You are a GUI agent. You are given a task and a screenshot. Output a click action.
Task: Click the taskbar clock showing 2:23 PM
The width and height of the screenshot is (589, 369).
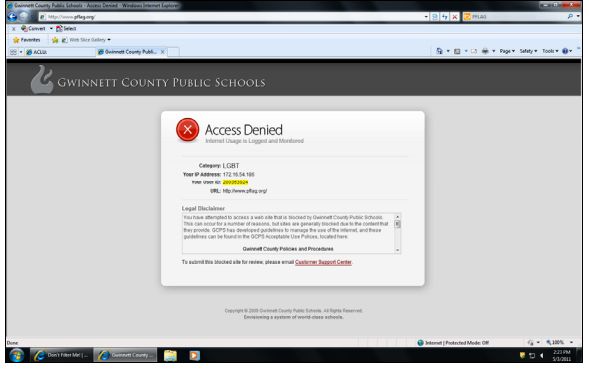[562, 355]
